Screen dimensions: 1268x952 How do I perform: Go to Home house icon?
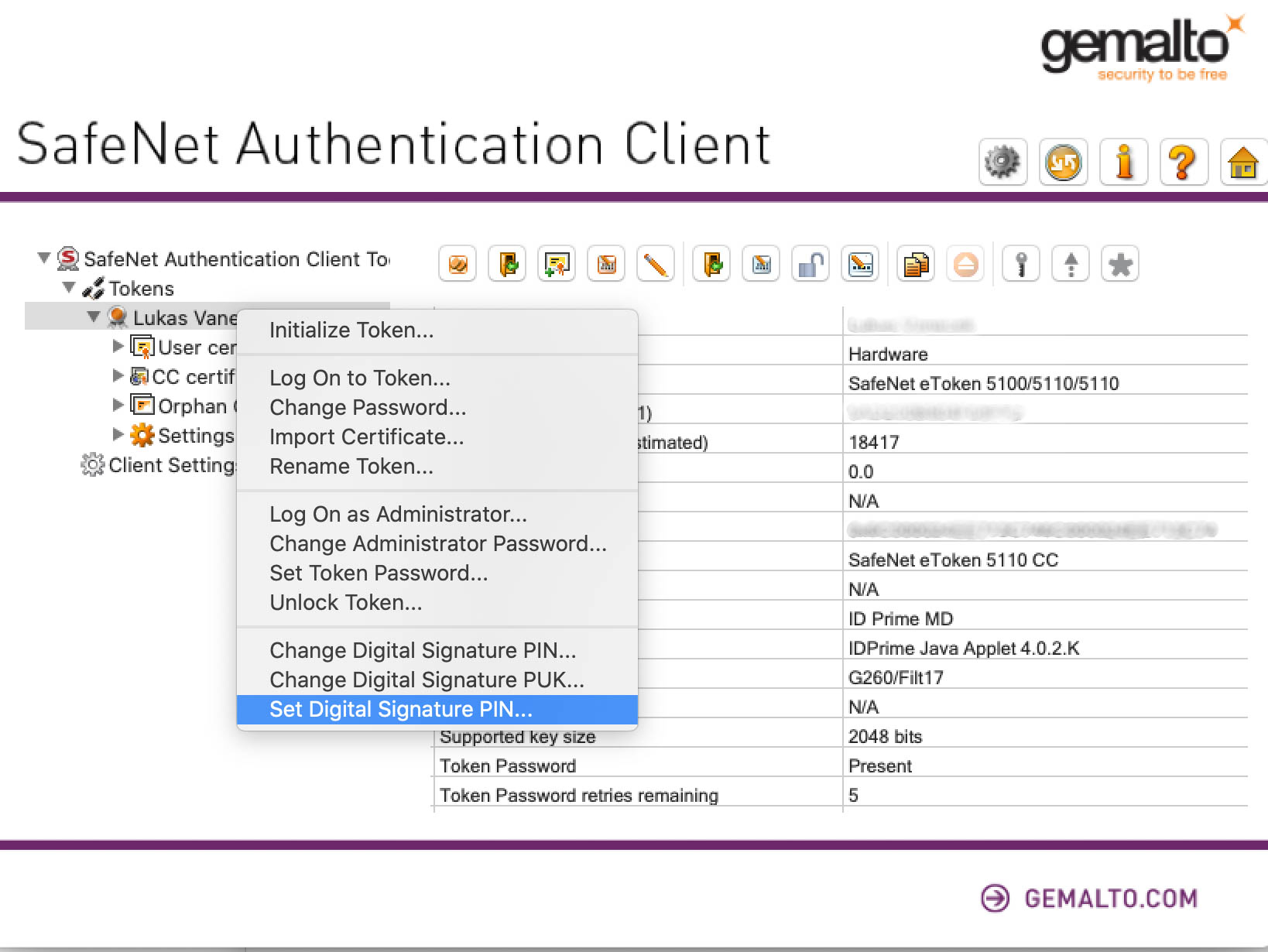point(1243,163)
